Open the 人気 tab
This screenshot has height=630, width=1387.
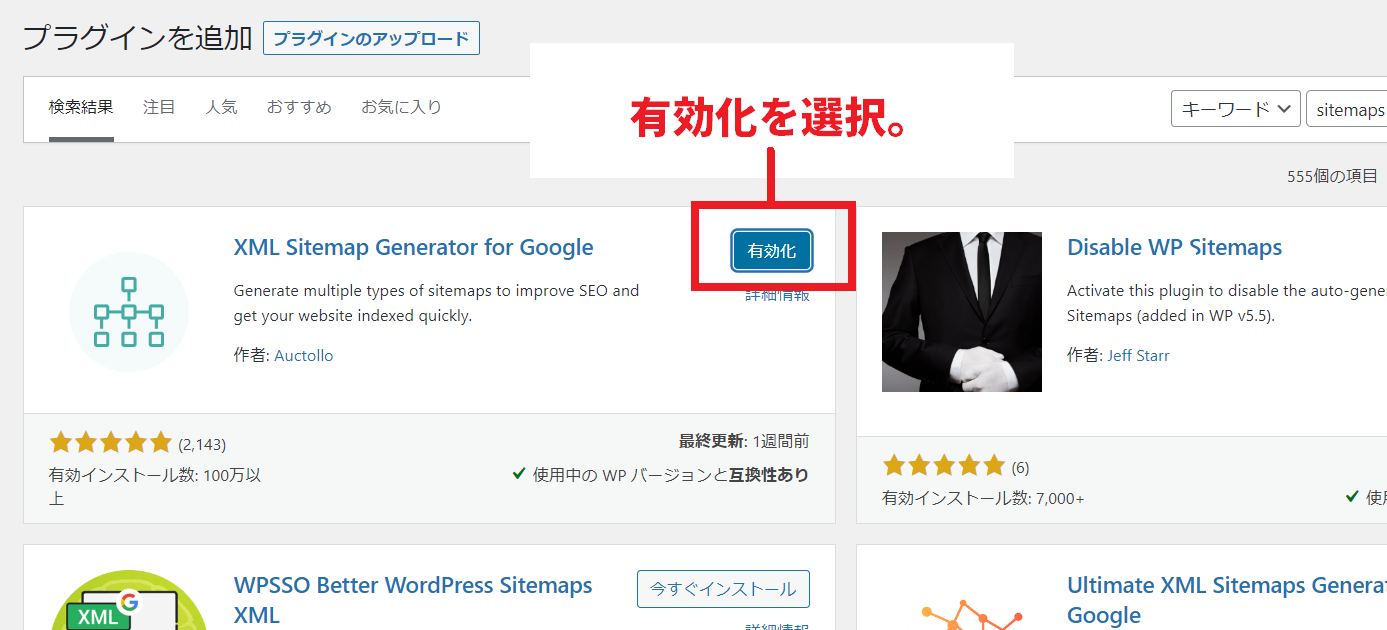[221, 107]
